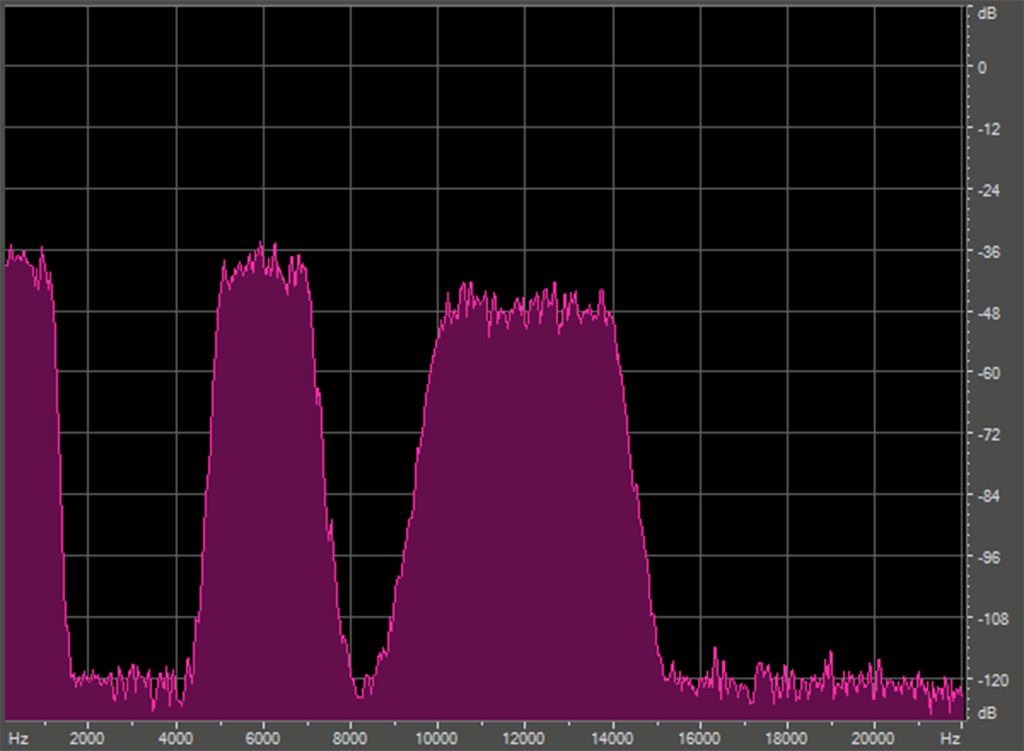Click the 6000 Hz frequency axis label
Screen dimensions: 1024x751
coord(263,739)
